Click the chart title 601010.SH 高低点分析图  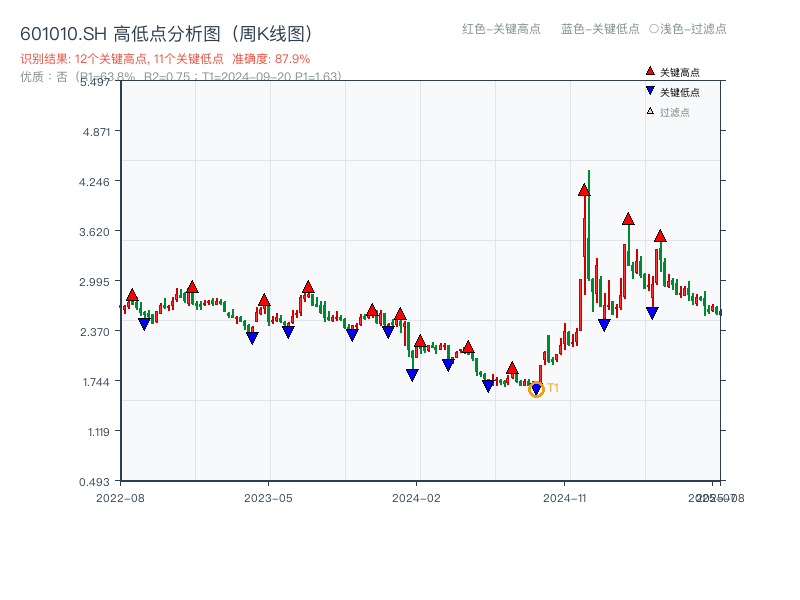point(166,34)
